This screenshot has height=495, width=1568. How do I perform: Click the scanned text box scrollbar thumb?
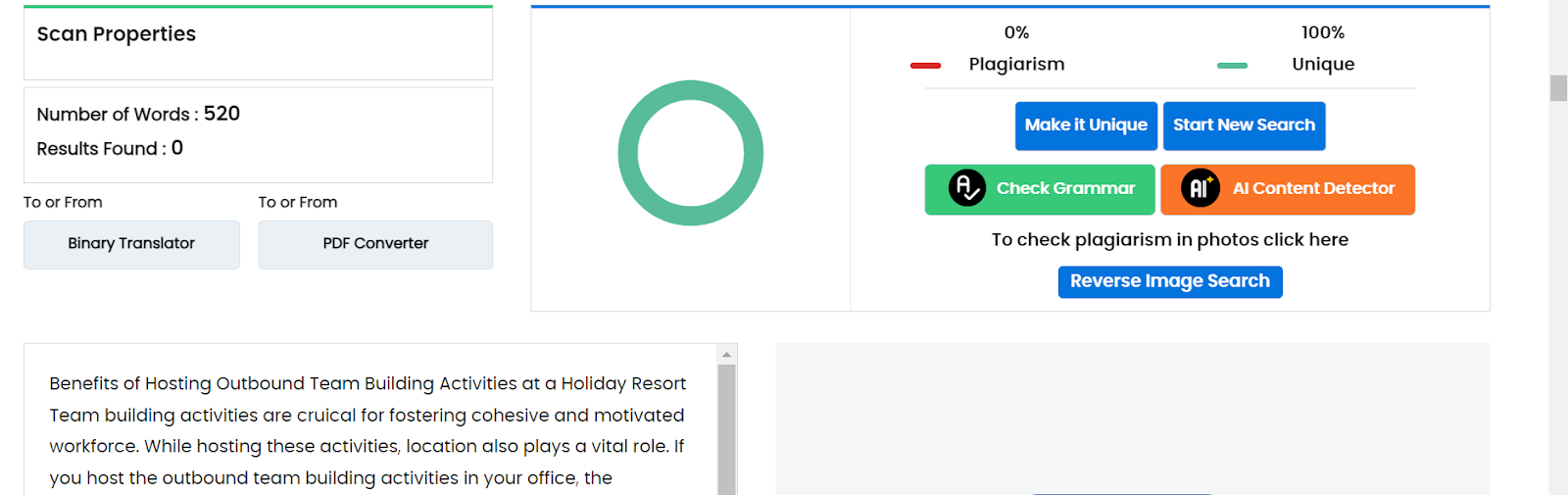click(x=726, y=429)
